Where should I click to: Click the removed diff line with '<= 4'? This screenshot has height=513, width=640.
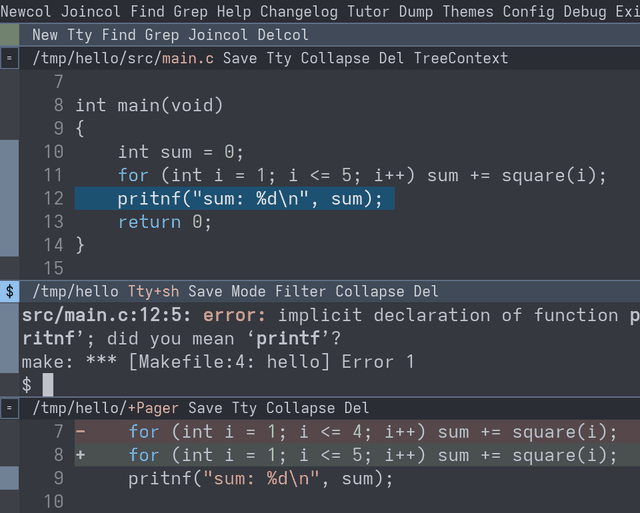(357, 431)
